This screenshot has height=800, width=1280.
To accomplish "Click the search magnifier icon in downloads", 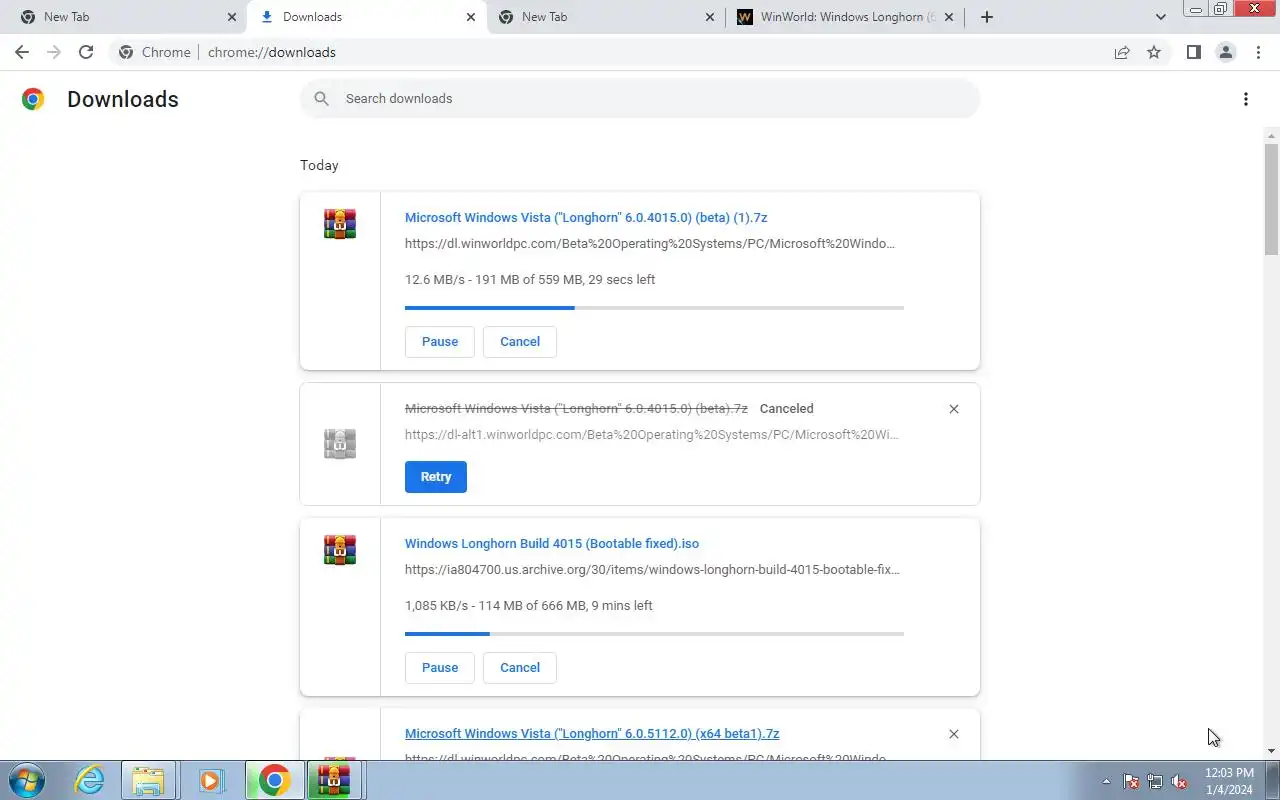I will (321, 98).
